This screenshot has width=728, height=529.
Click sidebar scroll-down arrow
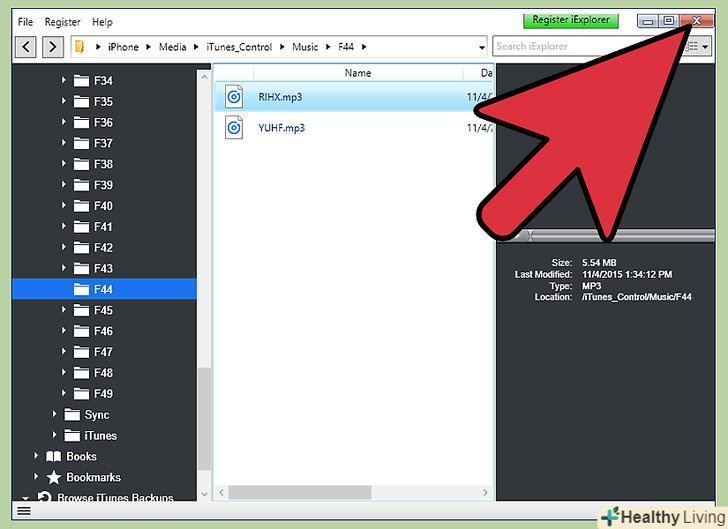204,494
